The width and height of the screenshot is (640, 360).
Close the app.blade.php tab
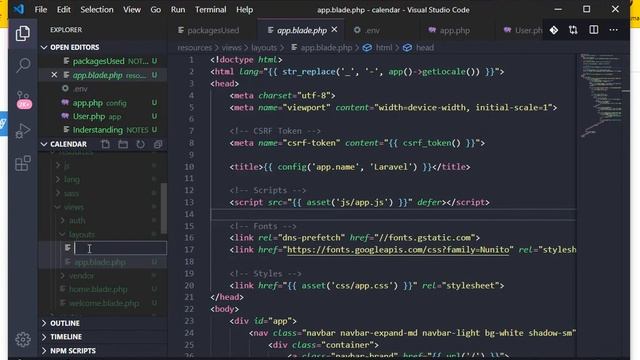[x=334, y=30]
